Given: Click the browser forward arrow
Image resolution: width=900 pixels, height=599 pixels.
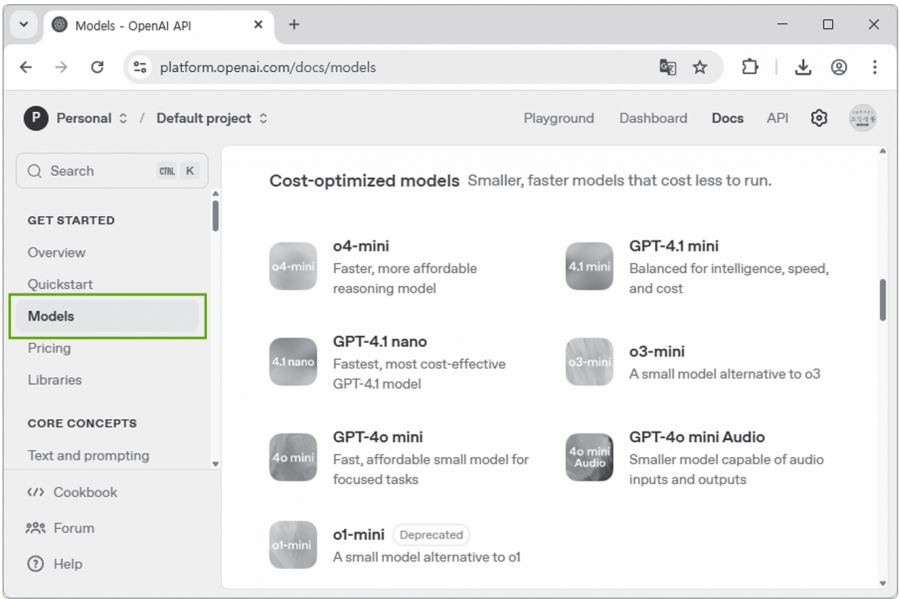Looking at the screenshot, I should tap(61, 67).
